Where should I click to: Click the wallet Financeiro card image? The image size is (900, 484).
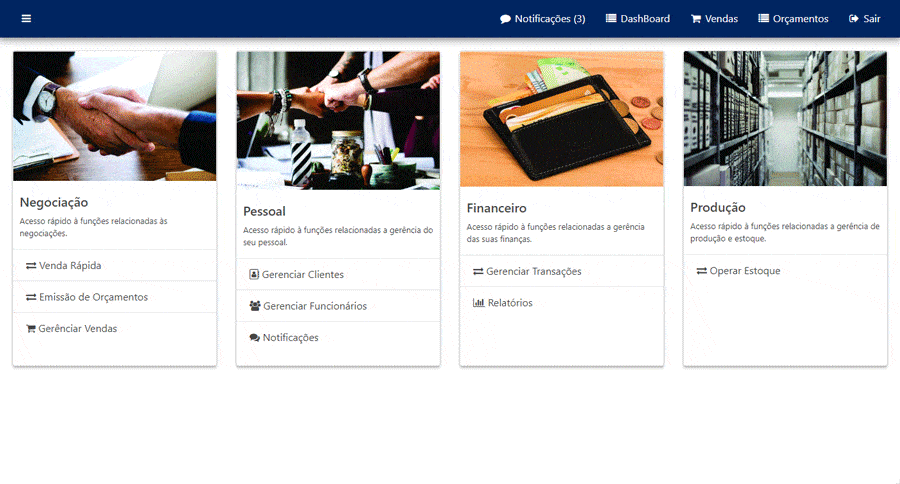pos(561,119)
